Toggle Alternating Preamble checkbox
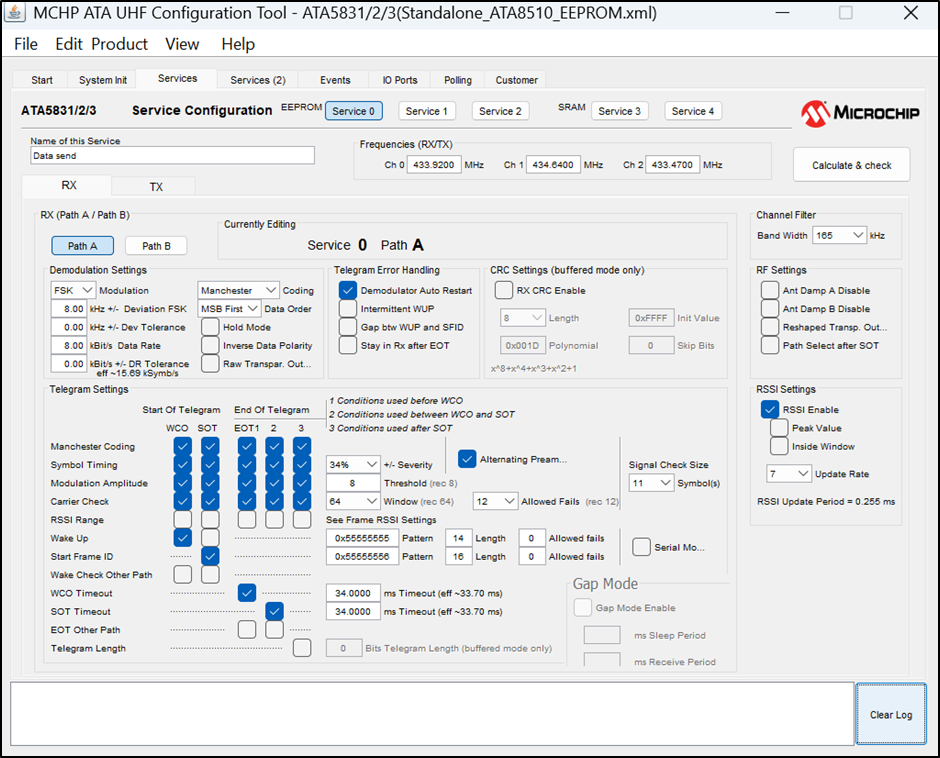Image resolution: width=940 pixels, height=758 pixels. coord(467,459)
